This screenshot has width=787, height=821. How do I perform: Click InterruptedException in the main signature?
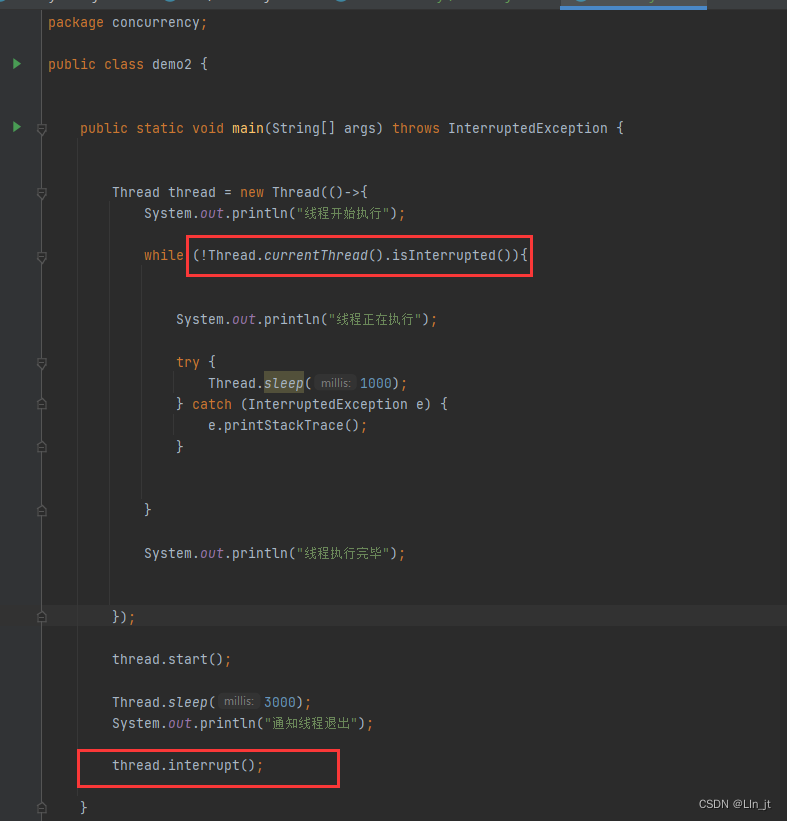[x=528, y=128]
